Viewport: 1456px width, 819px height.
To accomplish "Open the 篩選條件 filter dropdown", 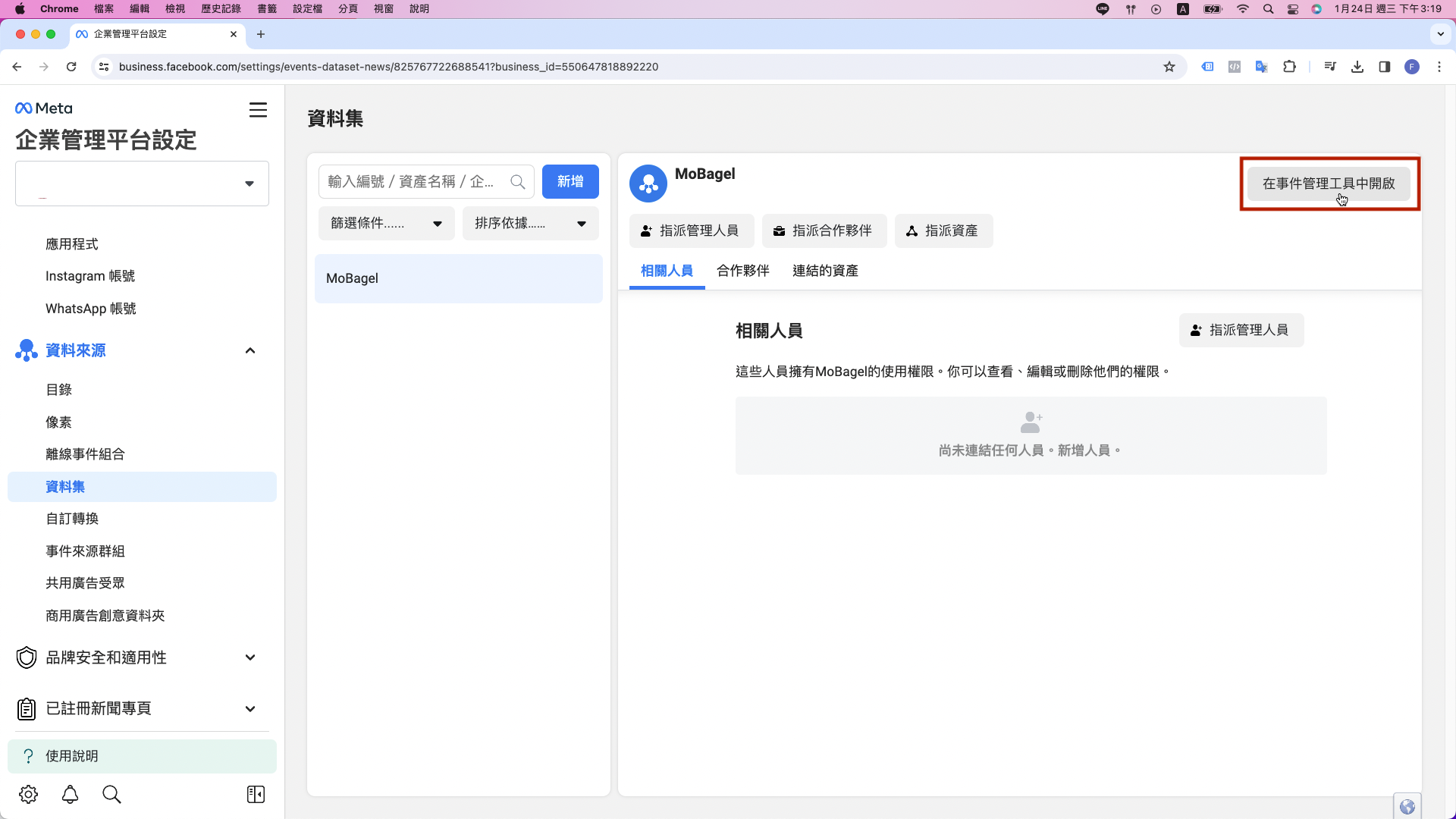I will tap(387, 224).
